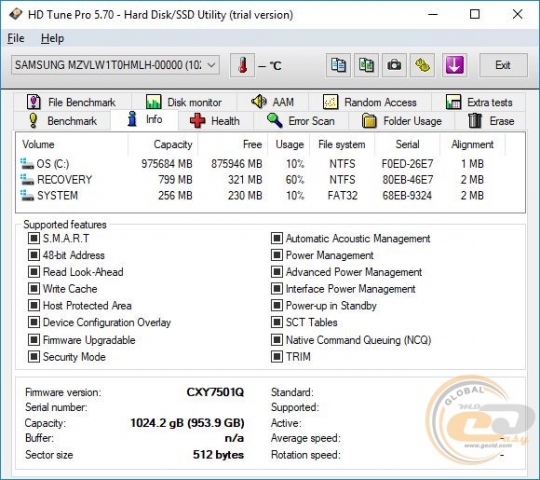540x480 pixels.
Task: Sort by the Alignment column header
Action: (x=472, y=144)
